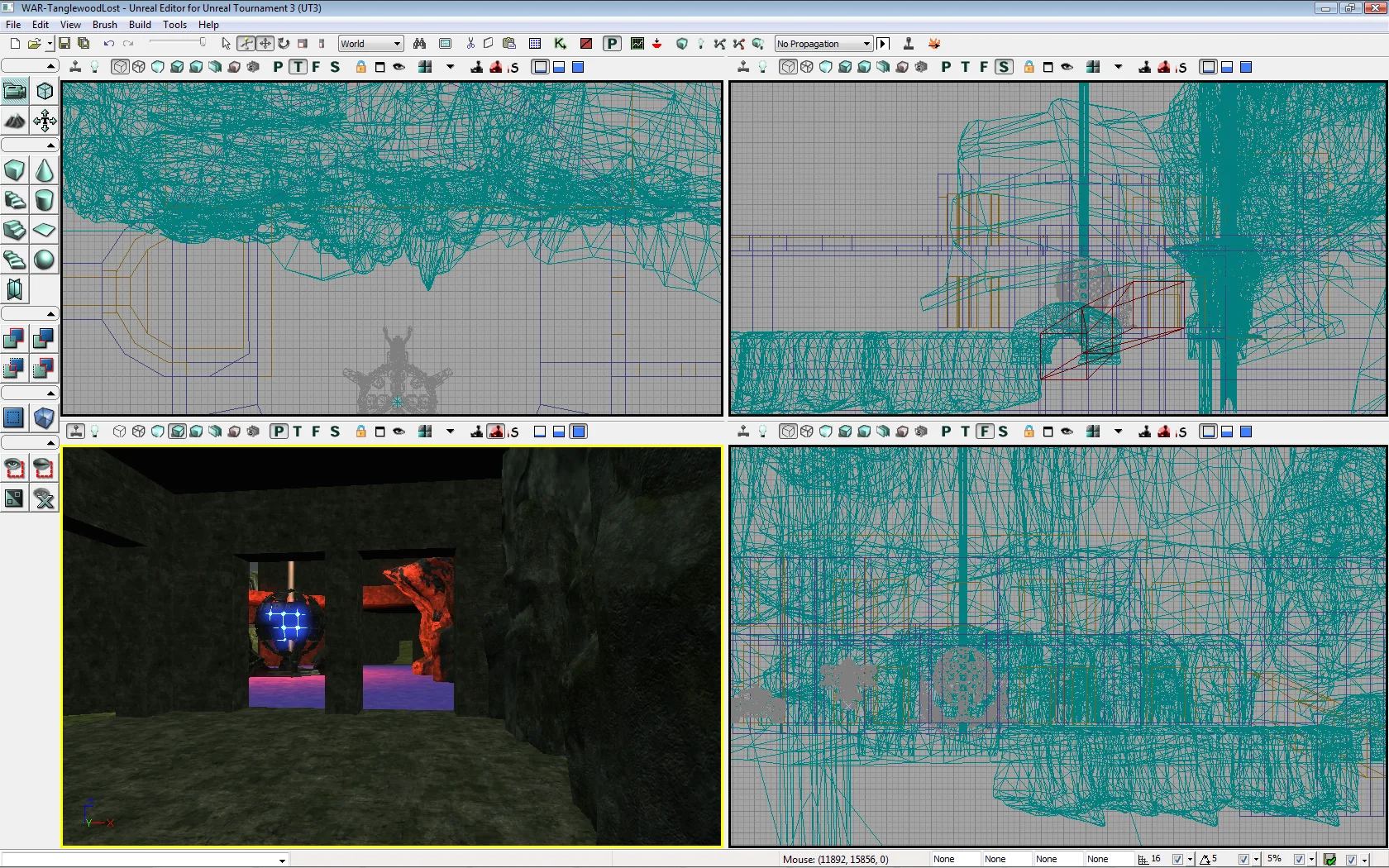This screenshot has width=1389, height=868.
Task: Open show flags dropdown in top-right viewport
Action: [1119, 67]
